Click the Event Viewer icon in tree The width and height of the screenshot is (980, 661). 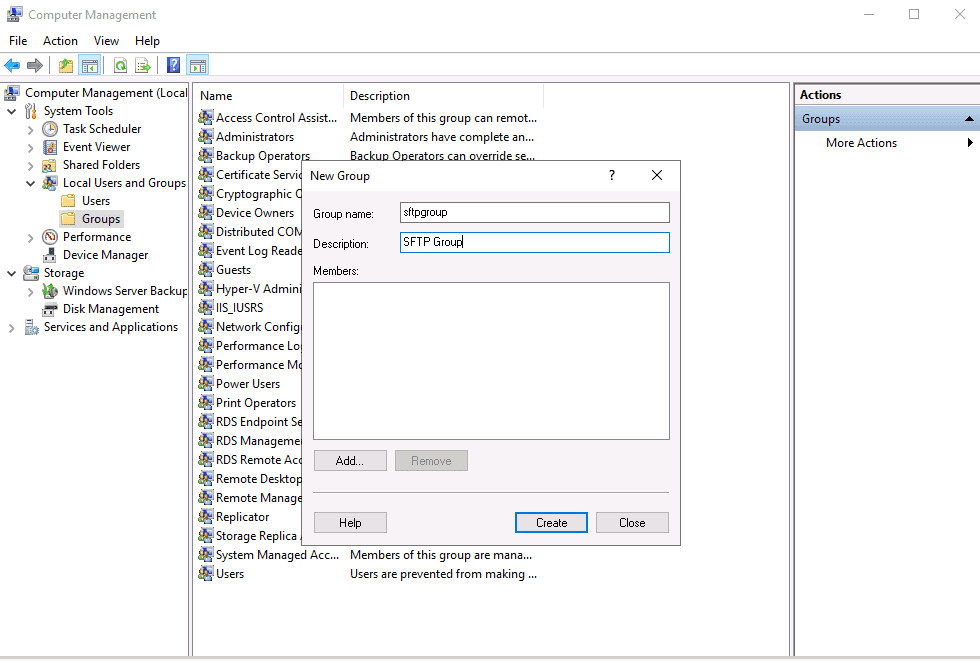[50, 147]
